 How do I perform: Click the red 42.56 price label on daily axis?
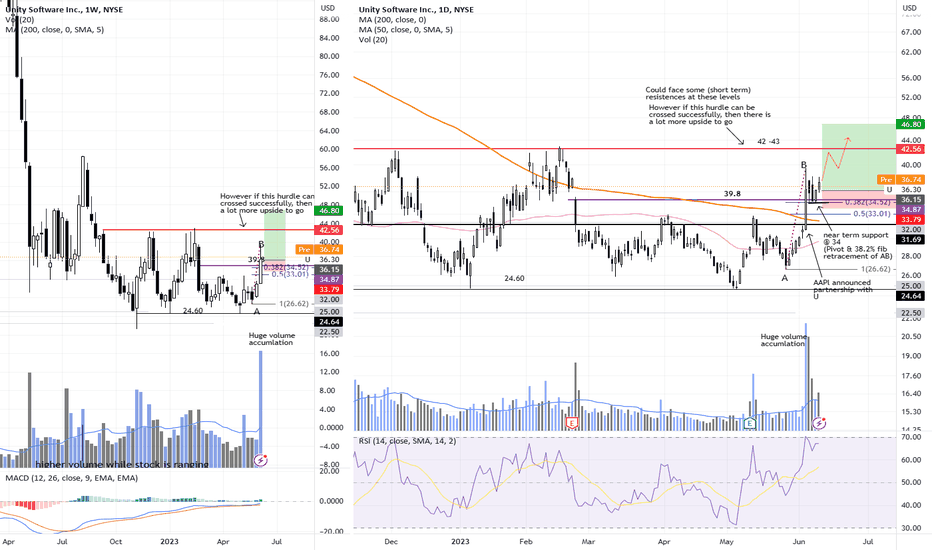[x=911, y=149]
